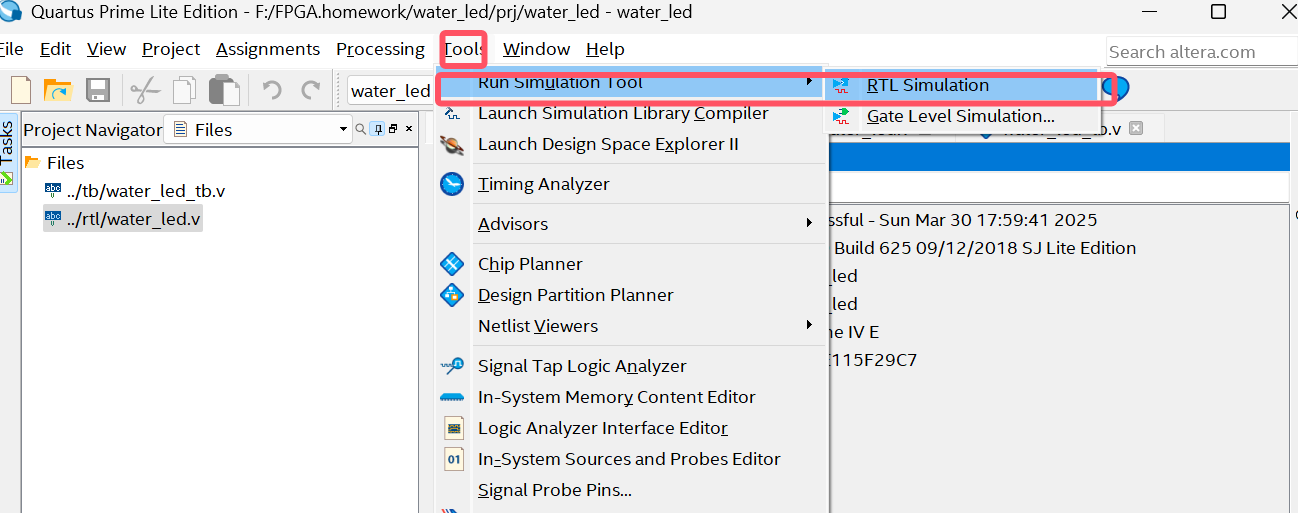
Task: Expand the Advisors submenu
Action: coord(630,224)
